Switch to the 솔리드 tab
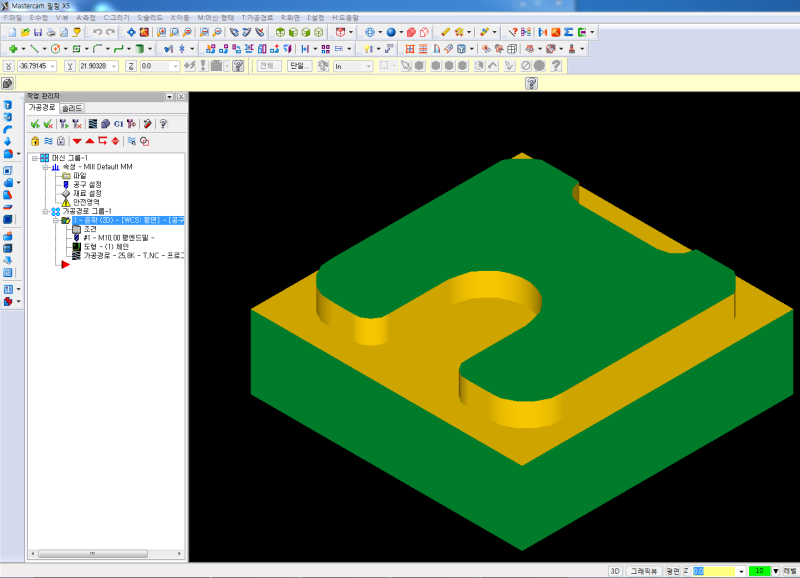800x578 pixels. click(x=72, y=108)
